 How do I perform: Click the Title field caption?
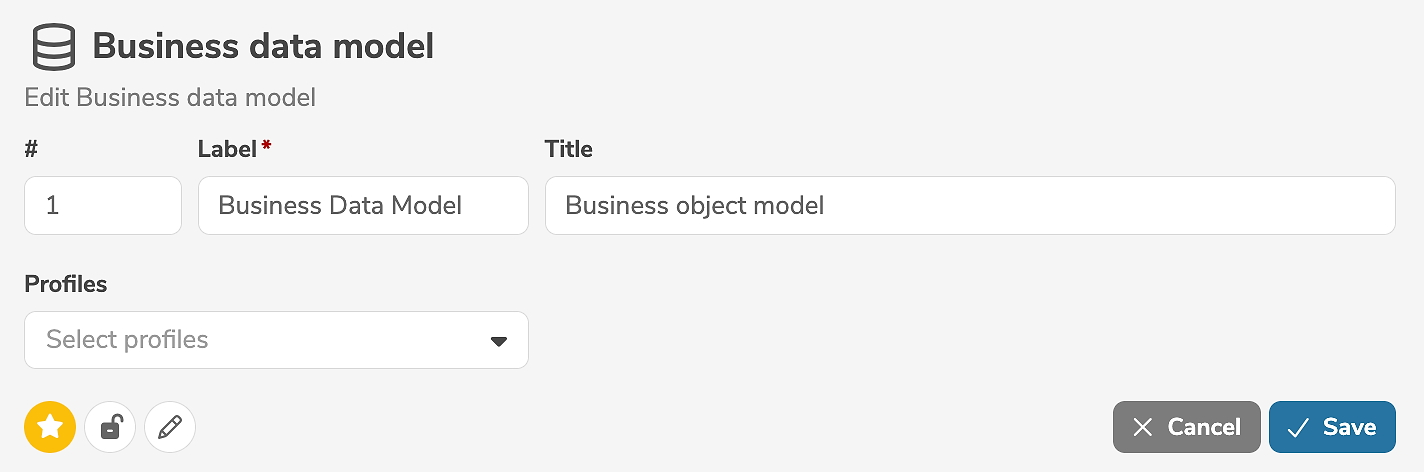coord(568,149)
